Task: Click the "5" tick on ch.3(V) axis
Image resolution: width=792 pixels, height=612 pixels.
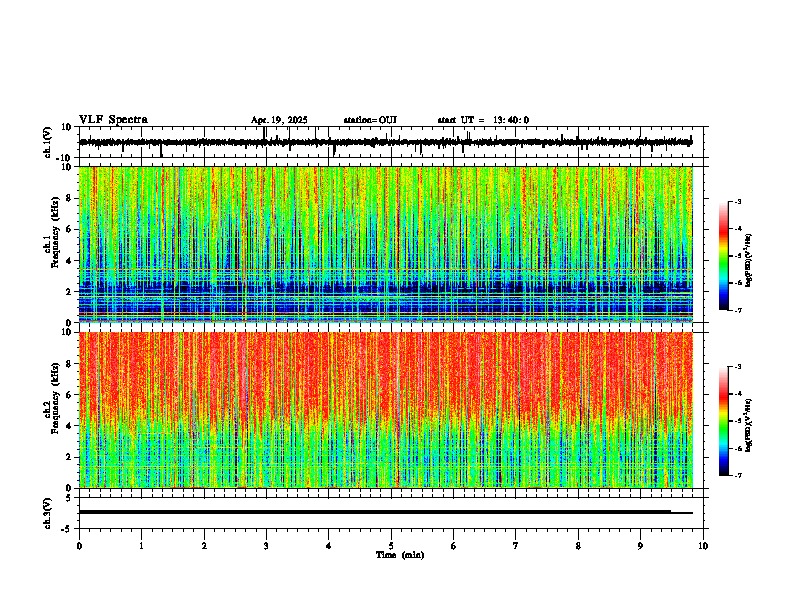Action: click(x=69, y=498)
